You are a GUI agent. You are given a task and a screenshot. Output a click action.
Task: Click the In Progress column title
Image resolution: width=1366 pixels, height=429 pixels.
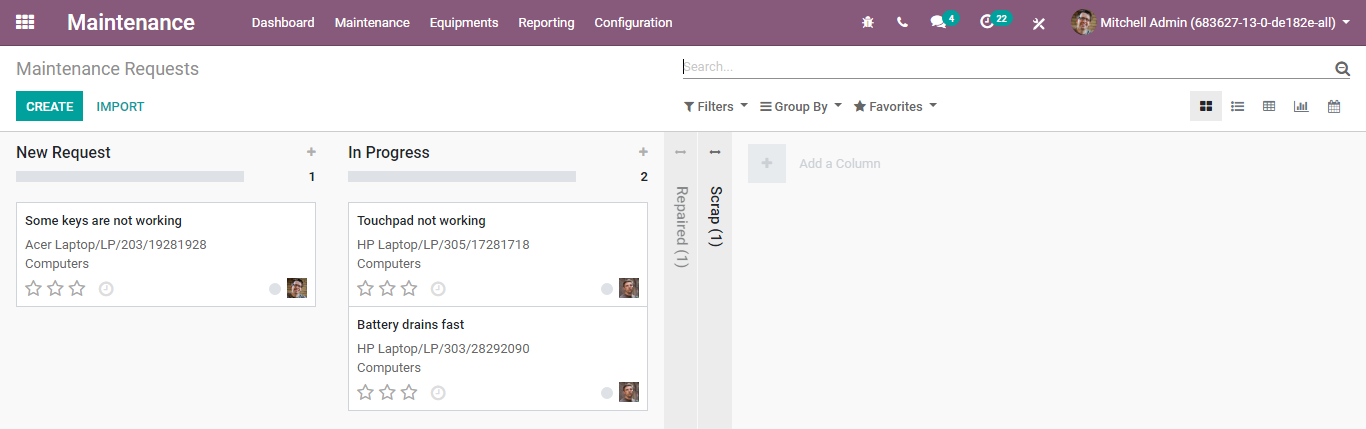pos(389,152)
